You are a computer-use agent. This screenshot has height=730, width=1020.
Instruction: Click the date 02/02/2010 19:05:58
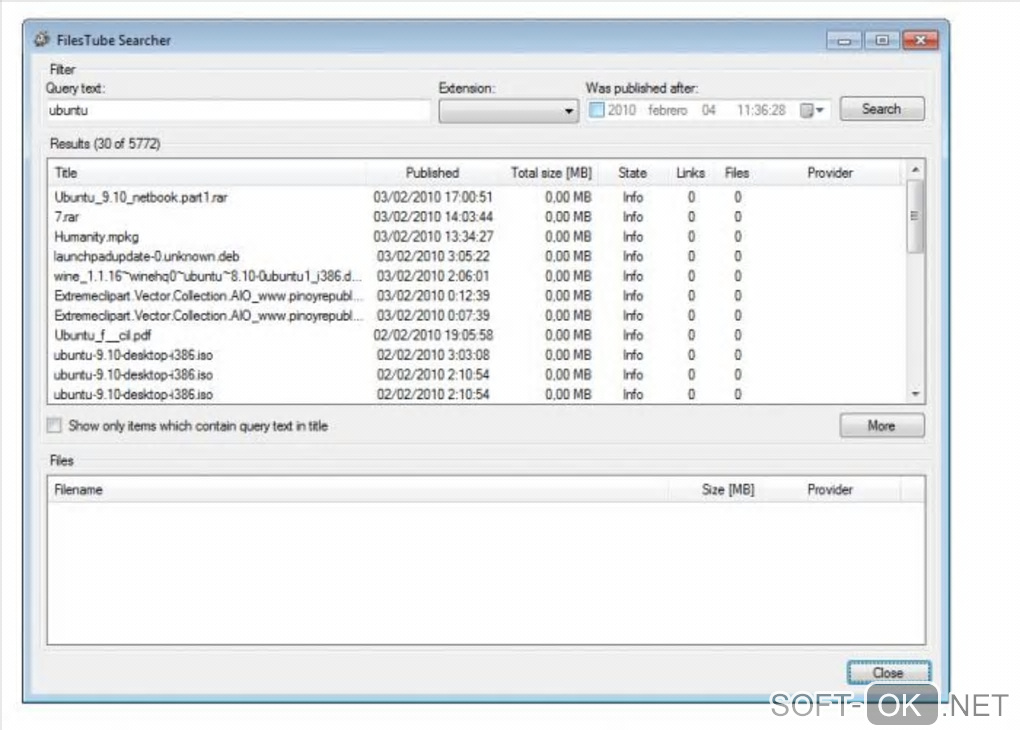[x=433, y=335]
